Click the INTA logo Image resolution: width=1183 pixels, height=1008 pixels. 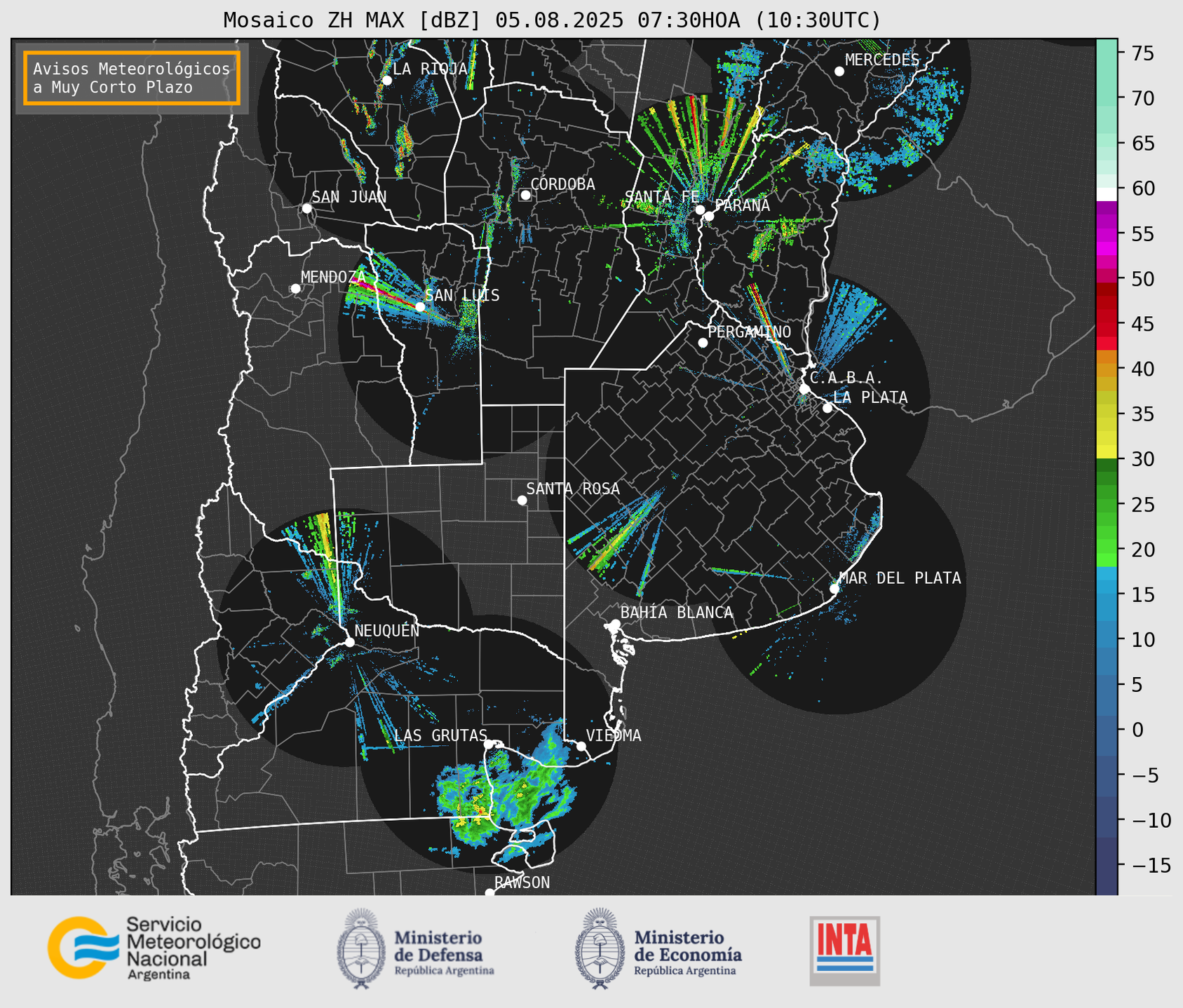844,951
